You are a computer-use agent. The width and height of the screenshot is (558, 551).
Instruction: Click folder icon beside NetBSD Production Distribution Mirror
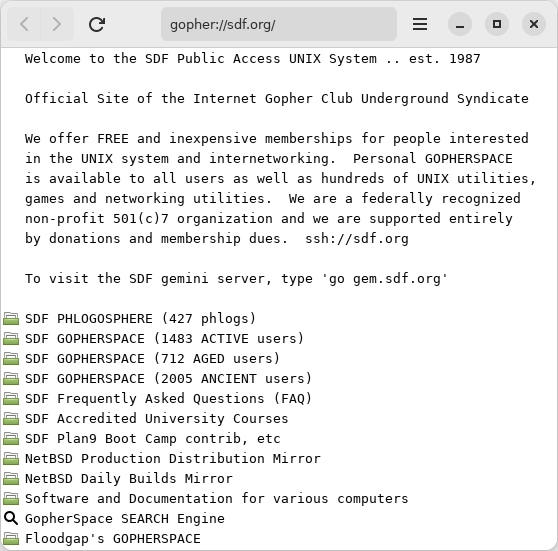click(11, 458)
